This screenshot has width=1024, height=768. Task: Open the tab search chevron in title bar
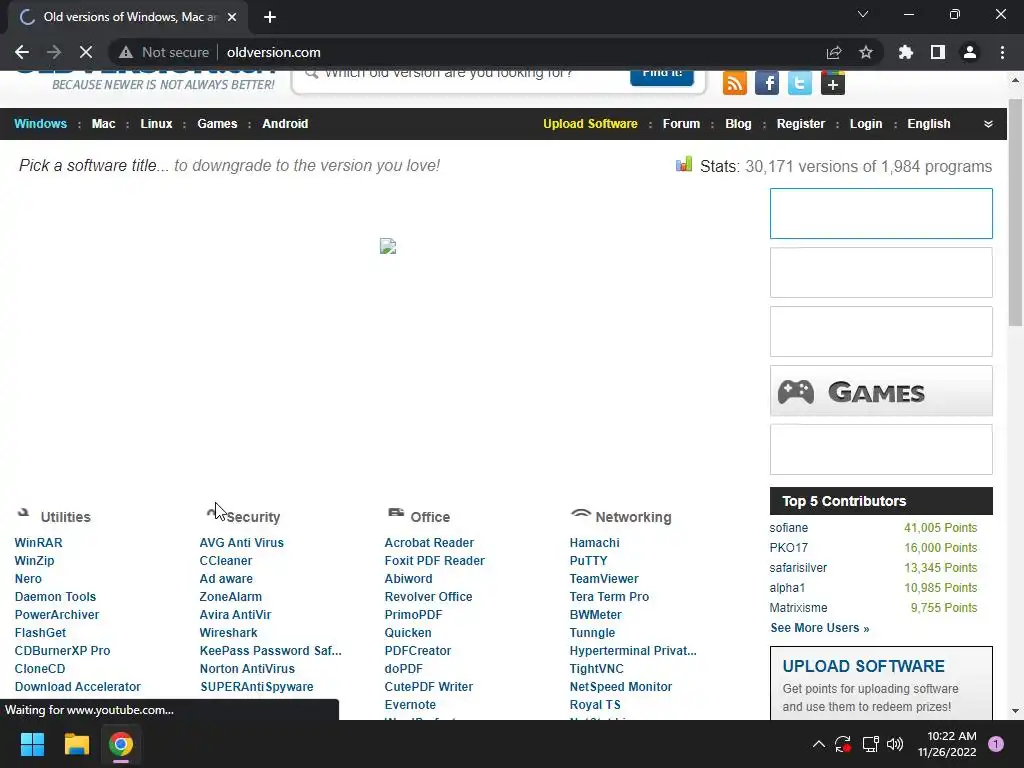point(863,14)
